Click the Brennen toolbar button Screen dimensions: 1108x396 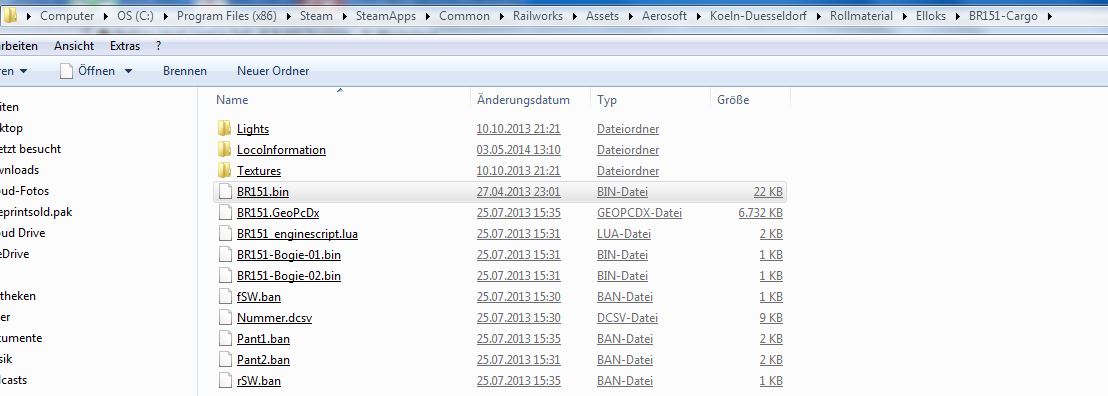pyautogui.click(x=184, y=71)
